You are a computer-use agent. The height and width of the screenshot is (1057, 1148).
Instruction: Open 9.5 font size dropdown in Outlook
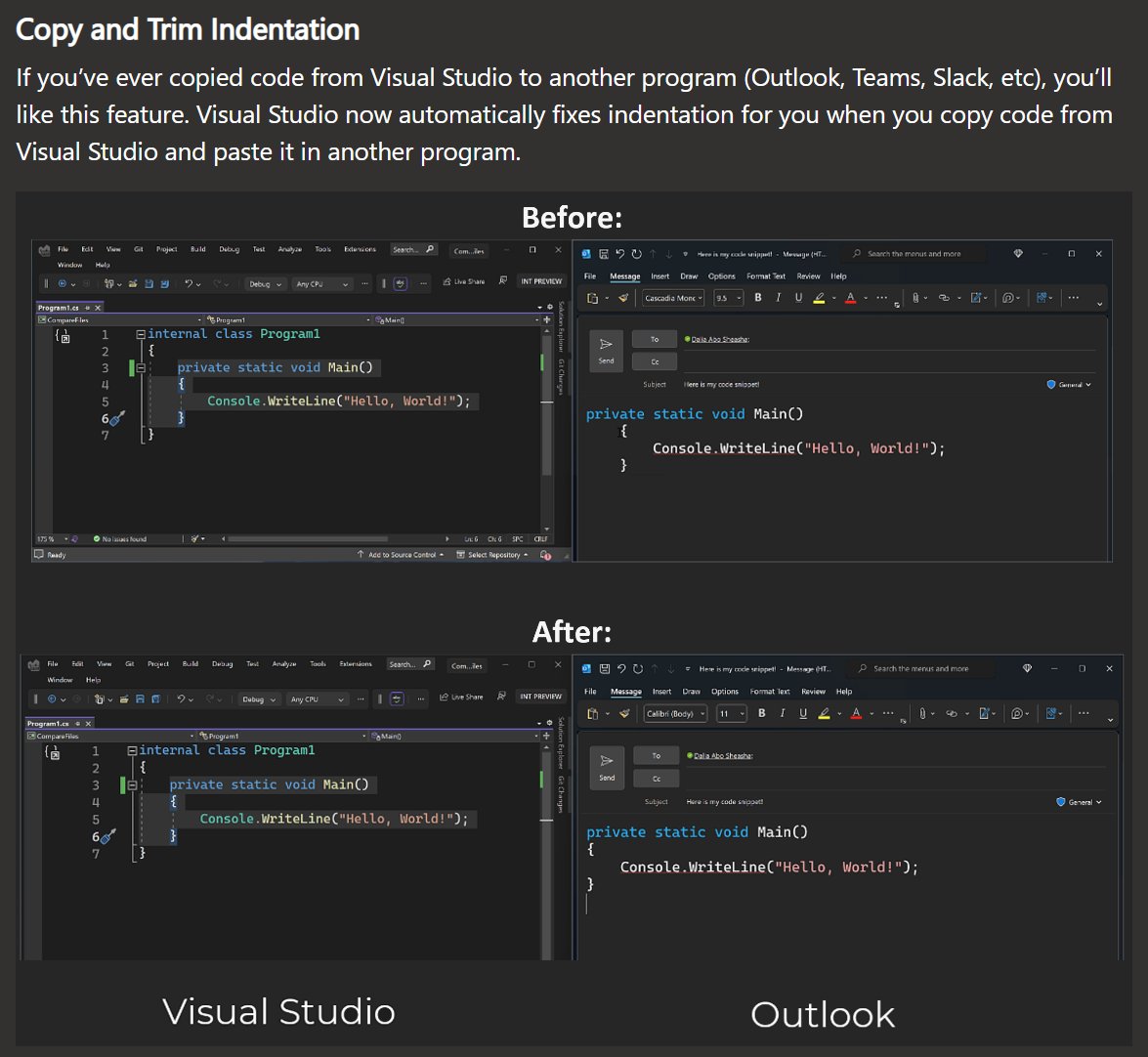(x=729, y=298)
